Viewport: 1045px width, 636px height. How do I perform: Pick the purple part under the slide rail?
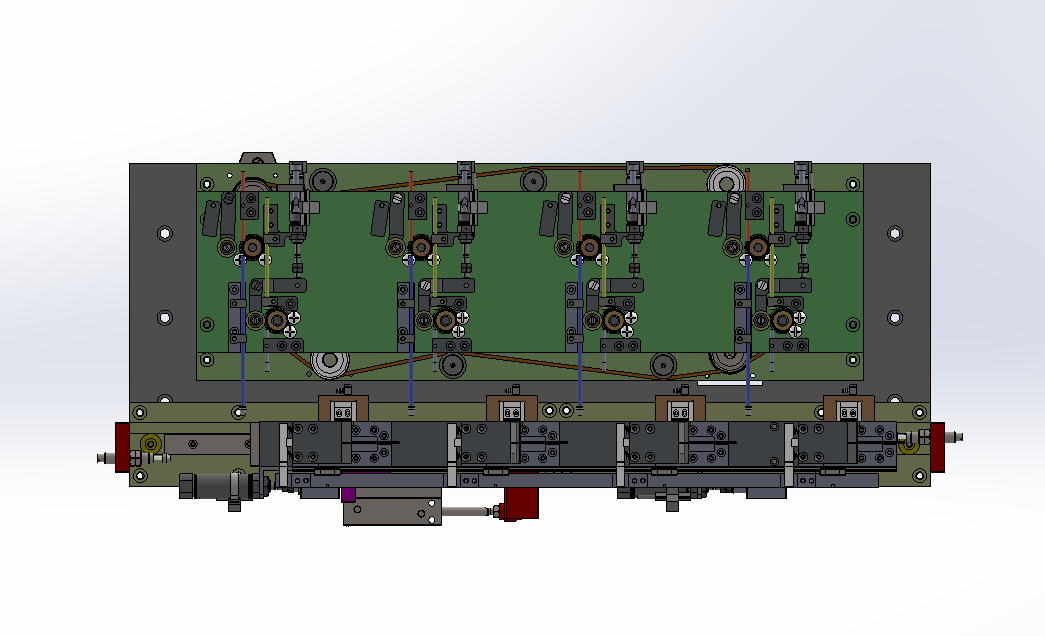(348, 495)
